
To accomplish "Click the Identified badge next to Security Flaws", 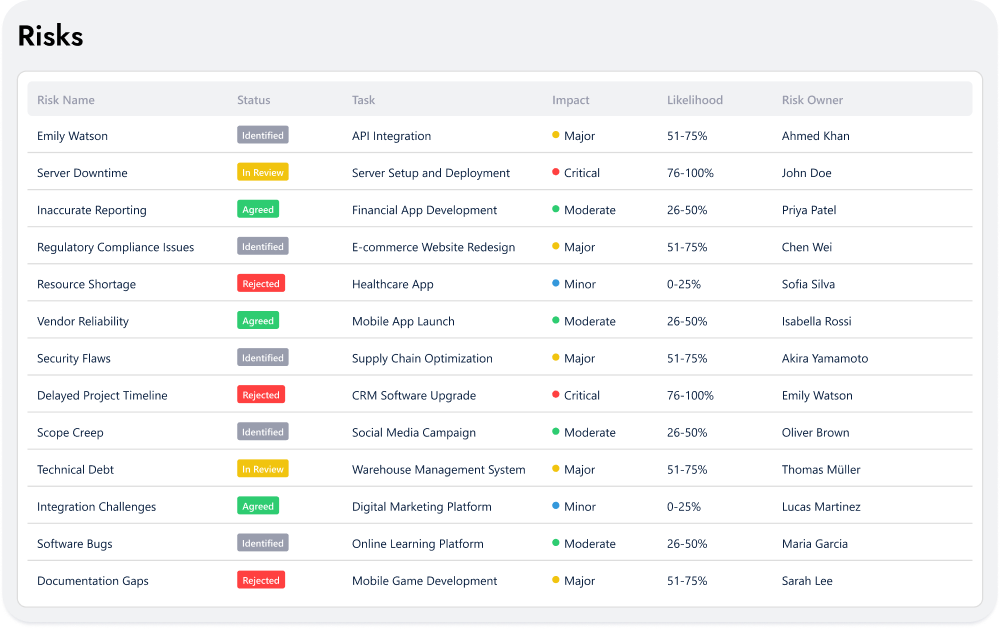I will coord(262,357).
